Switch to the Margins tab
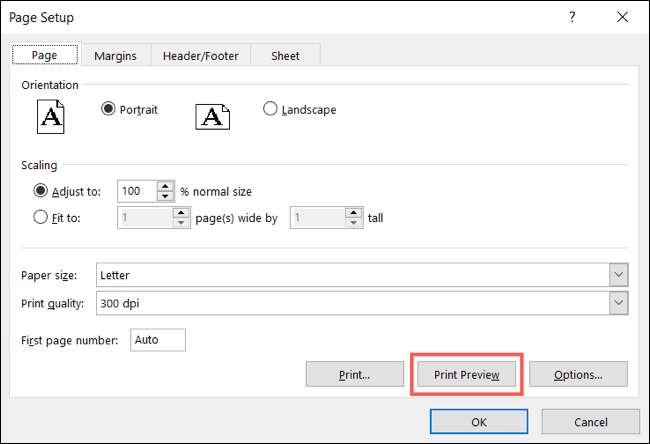 (115, 56)
